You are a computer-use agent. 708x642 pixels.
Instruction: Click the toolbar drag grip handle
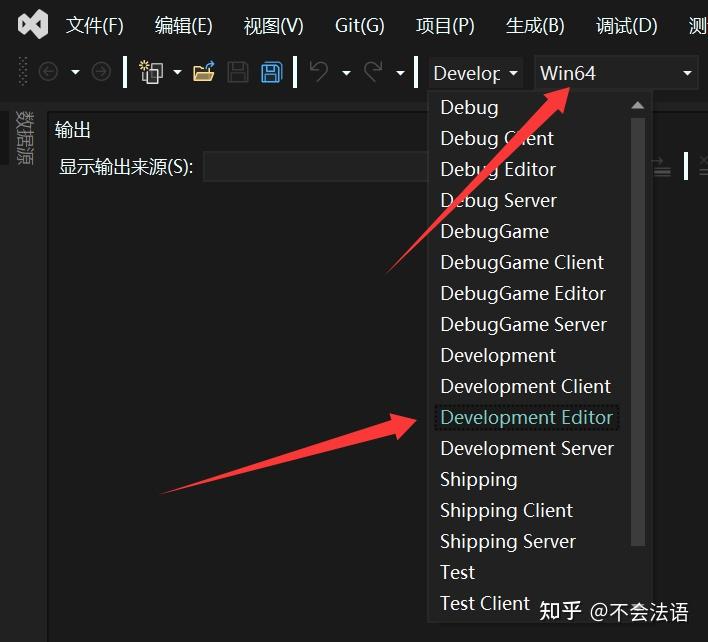click(23, 71)
